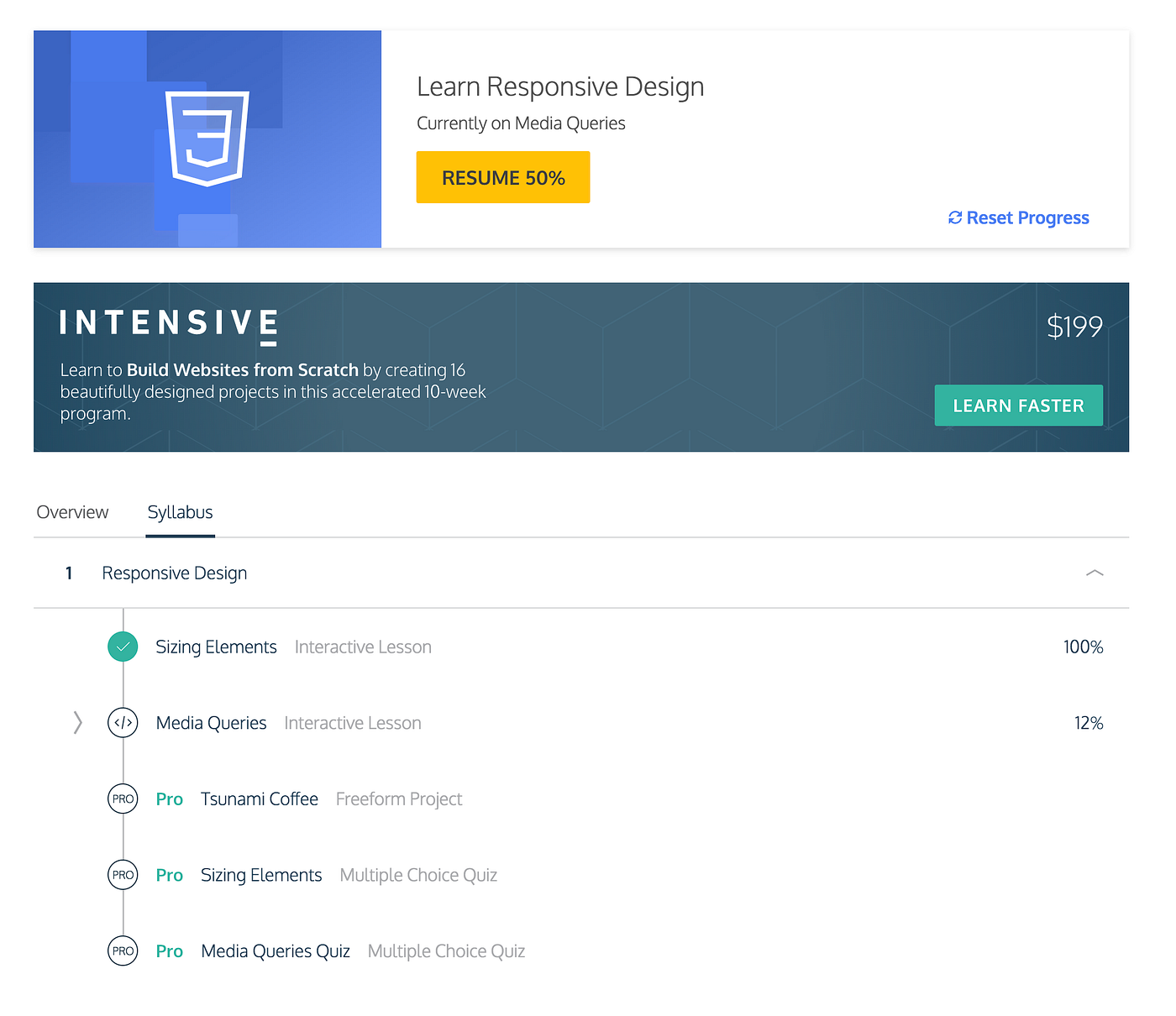Expand the Media Queries lesson details
The height and width of the screenshot is (1016, 1176).
pyautogui.click(x=77, y=722)
